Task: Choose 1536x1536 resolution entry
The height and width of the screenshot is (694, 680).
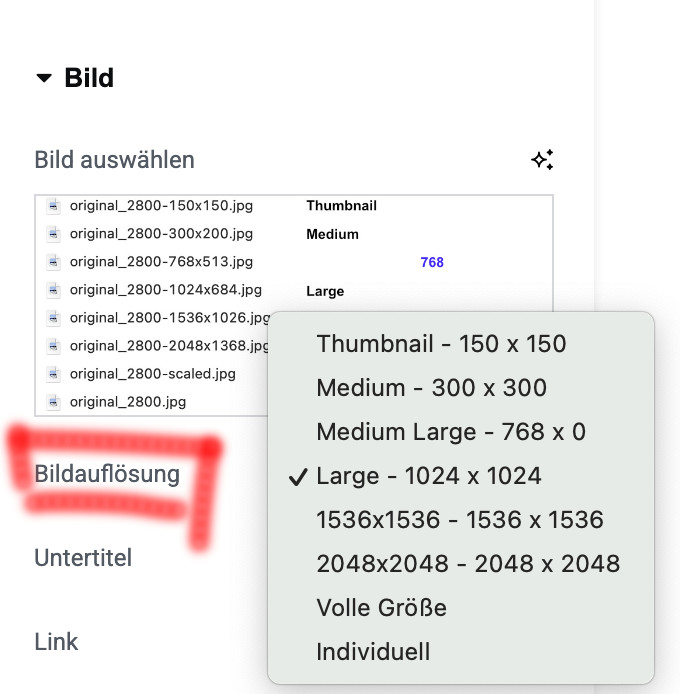Action: pyautogui.click(x=460, y=520)
